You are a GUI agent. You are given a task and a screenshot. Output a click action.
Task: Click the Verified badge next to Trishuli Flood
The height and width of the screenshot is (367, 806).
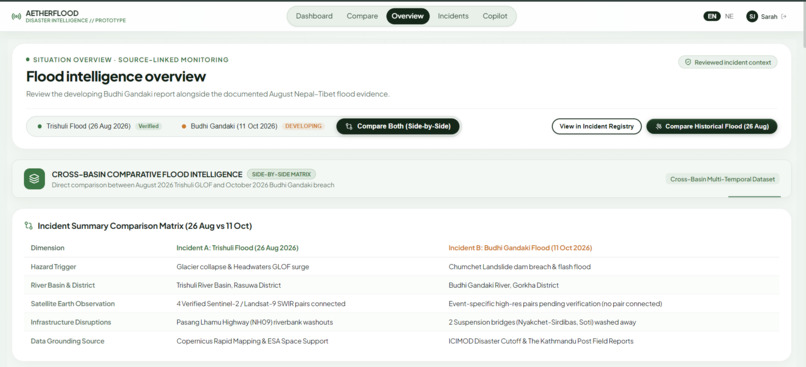[x=148, y=126]
